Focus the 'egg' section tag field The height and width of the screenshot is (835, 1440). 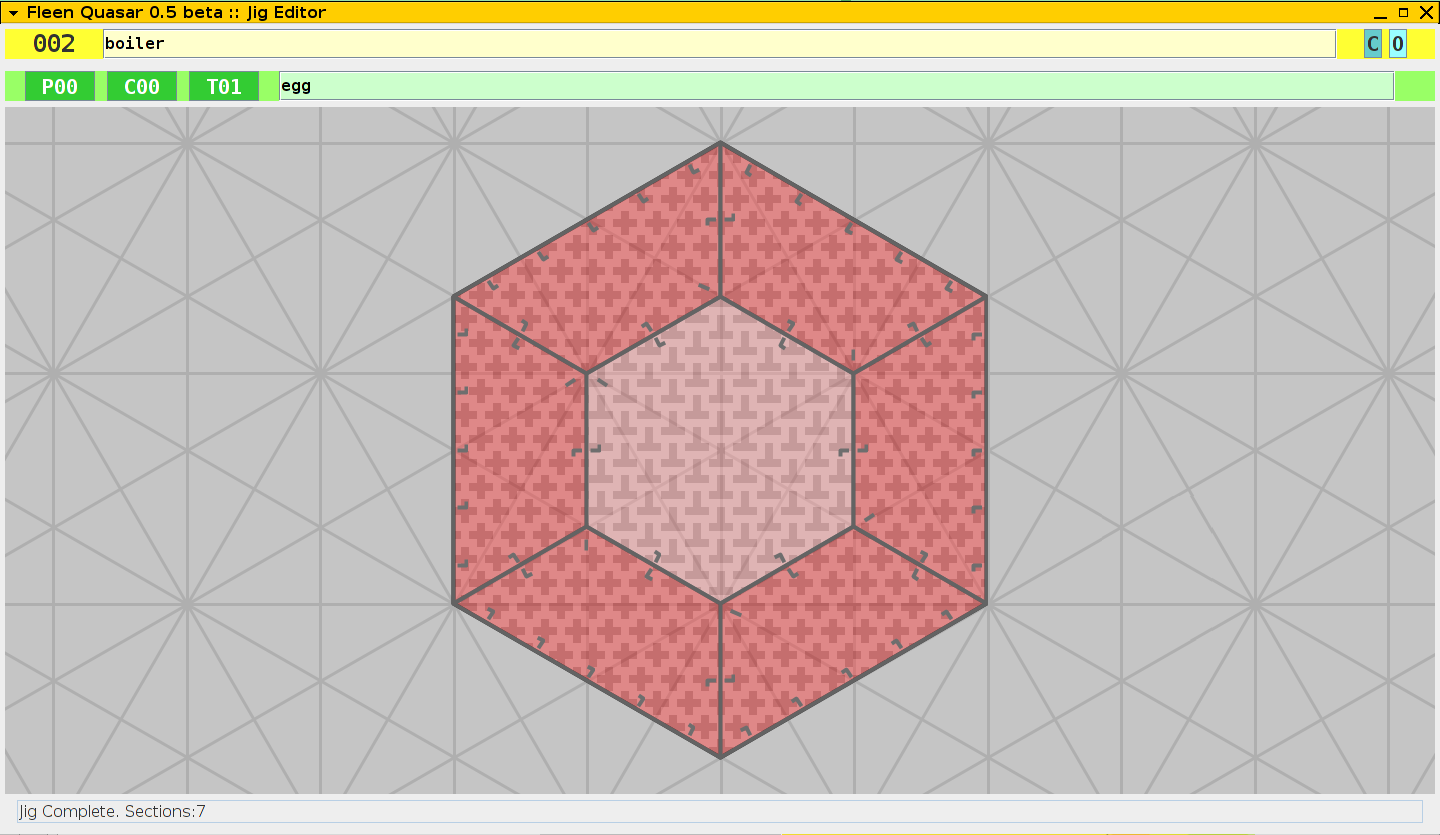[835, 87]
